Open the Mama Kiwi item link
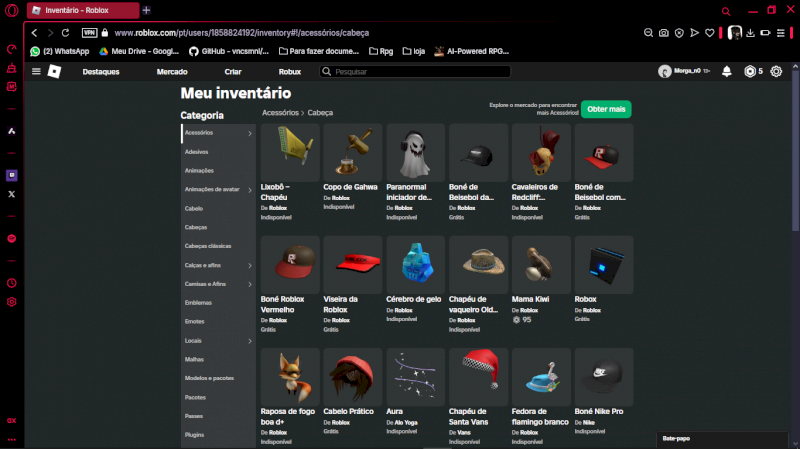Viewport: 800px width, 449px height. pyautogui.click(x=530, y=300)
